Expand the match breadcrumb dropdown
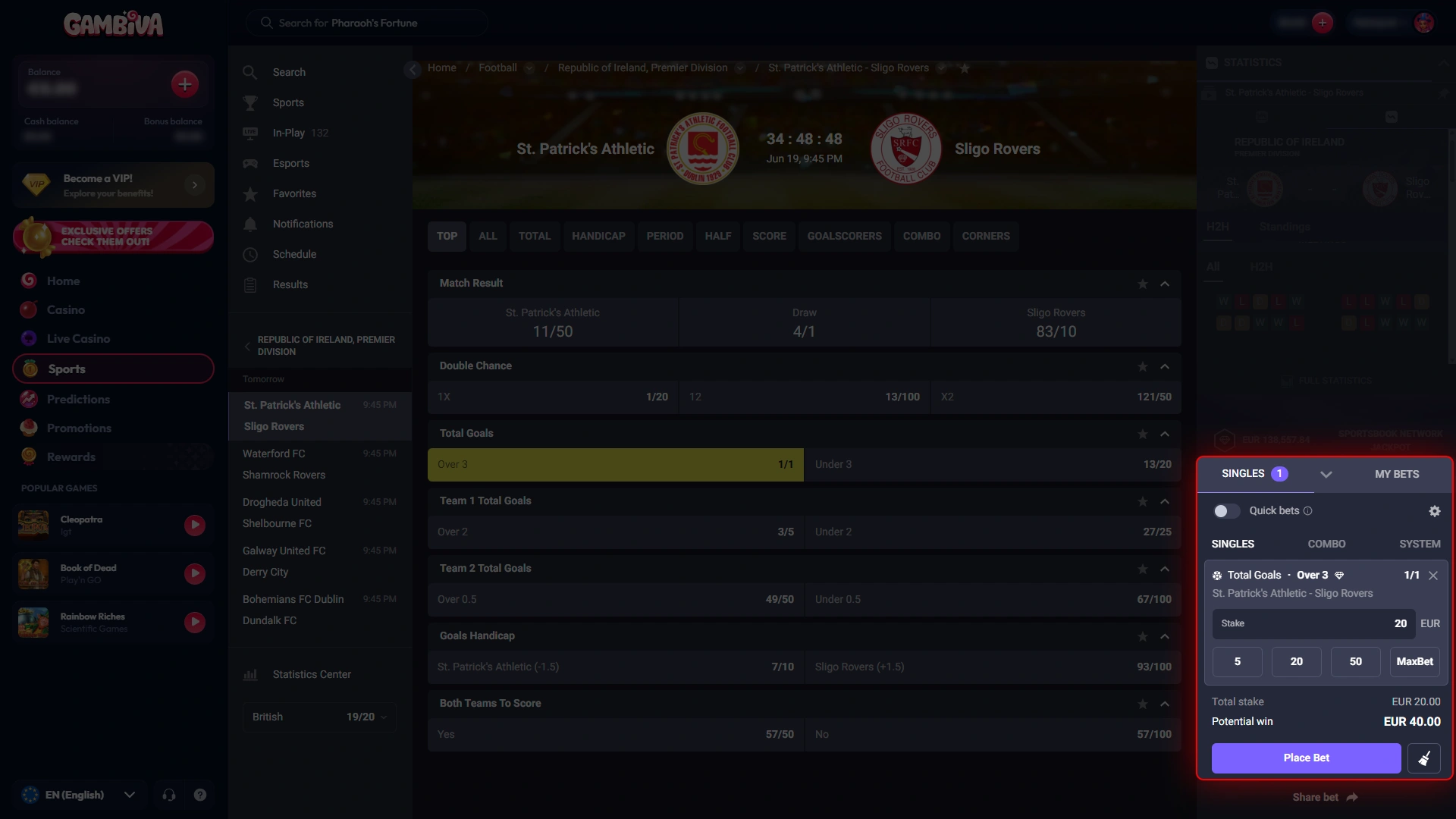This screenshot has height=819, width=1456. coord(941,68)
